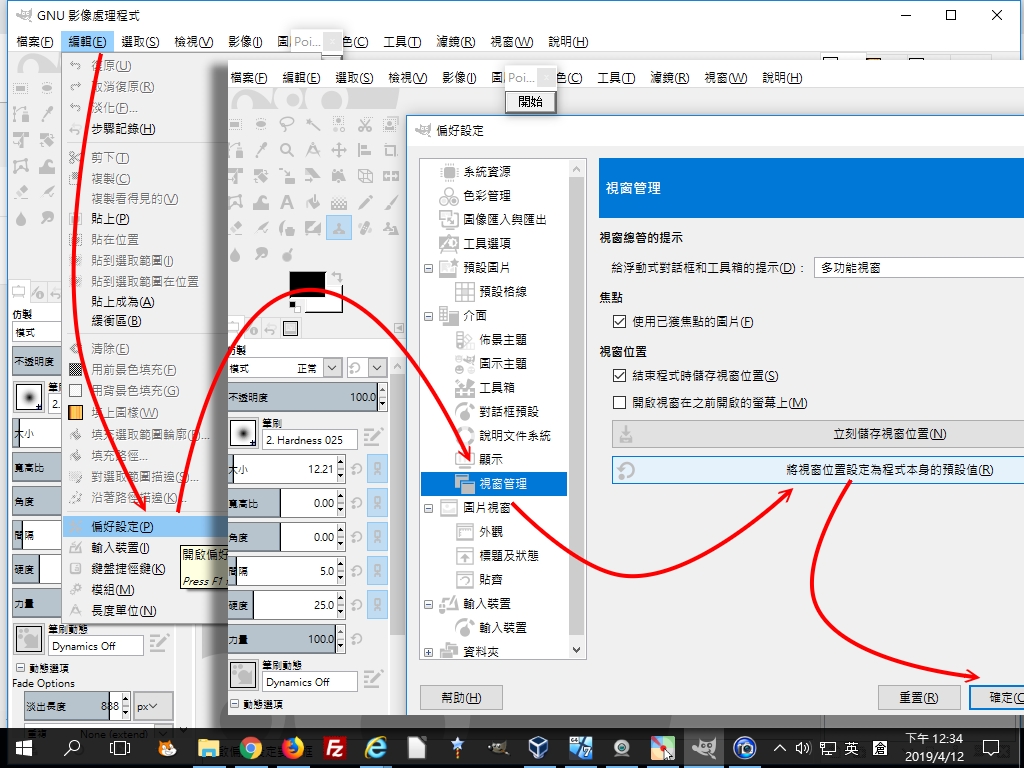The image size is (1024, 768).
Task: Open 編輯(E) menu in main window
Action: (88, 42)
